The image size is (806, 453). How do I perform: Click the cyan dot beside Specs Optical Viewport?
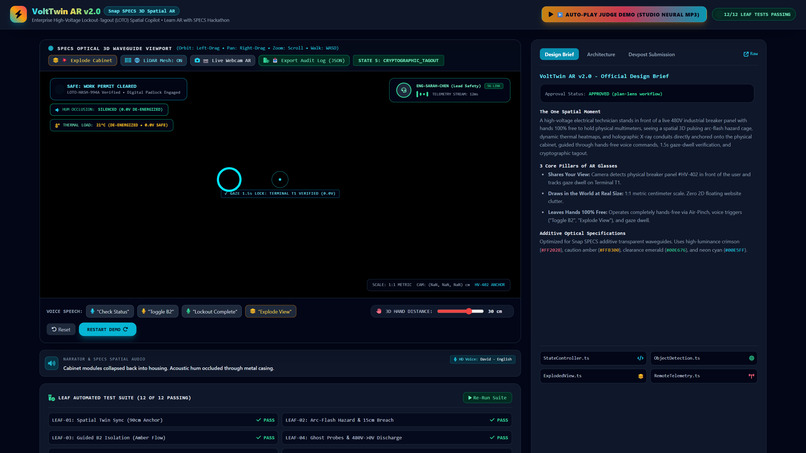[50, 48]
